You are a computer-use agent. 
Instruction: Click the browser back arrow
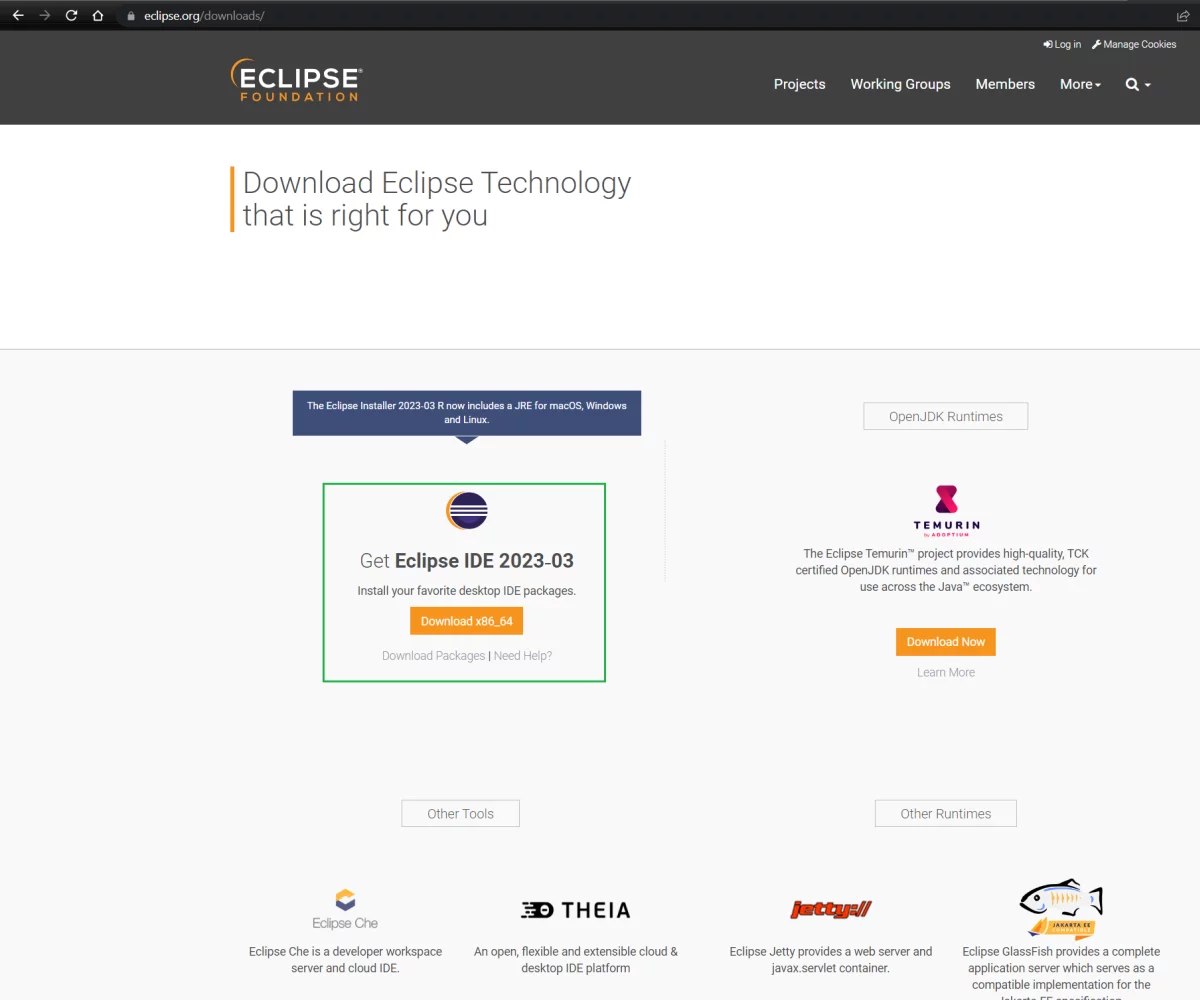click(x=18, y=16)
